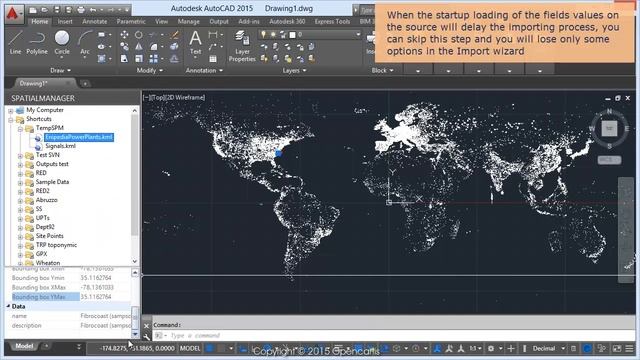Add a new drawing tab with plus button
Image resolution: width=640 pixels, height=360 pixels.
pyautogui.click(x=85, y=84)
